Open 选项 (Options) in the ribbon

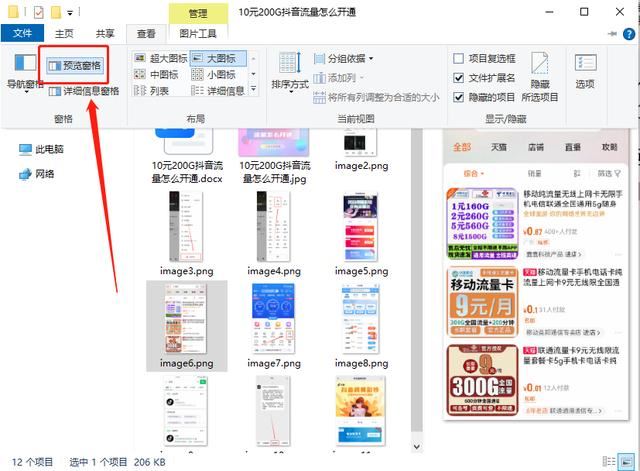(585, 70)
